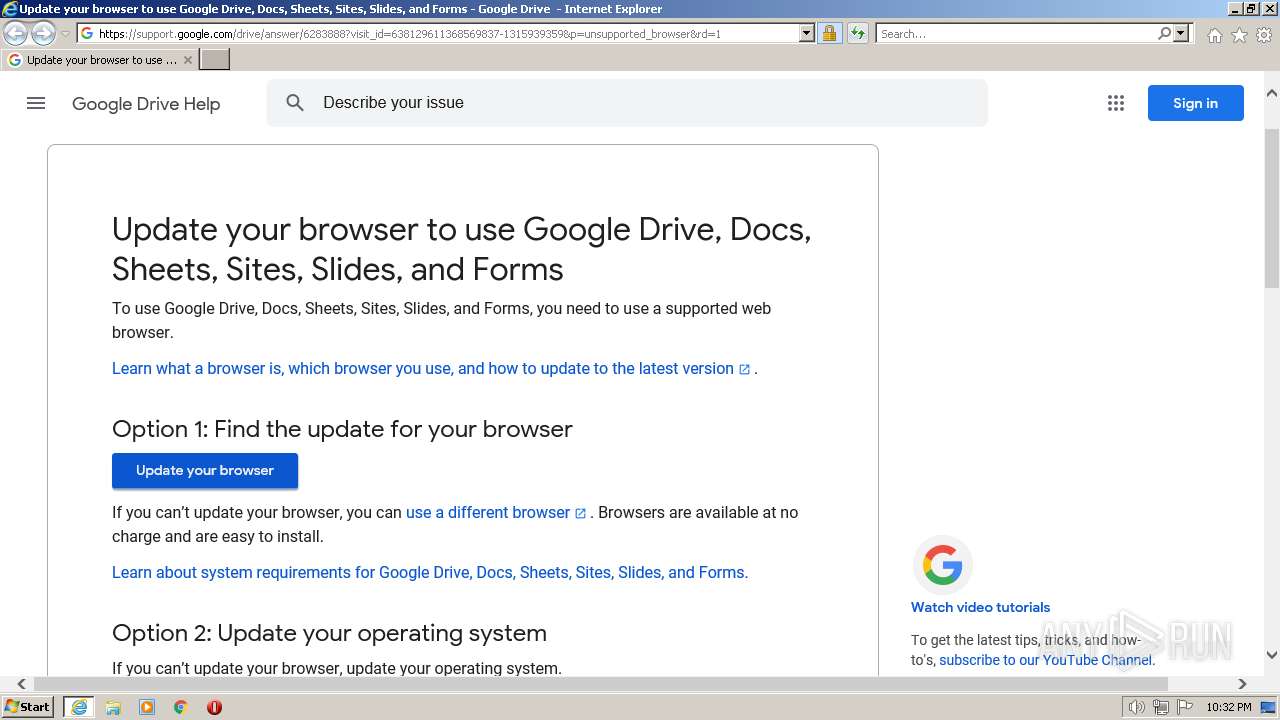Viewport: 1280px width, 720px height.
Task: Open 'Learn about system requirements' link
Action: click(430, 573)
